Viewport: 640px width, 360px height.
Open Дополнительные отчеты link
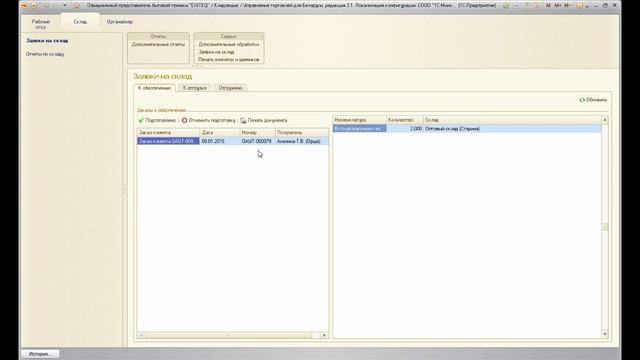(158, 44)
